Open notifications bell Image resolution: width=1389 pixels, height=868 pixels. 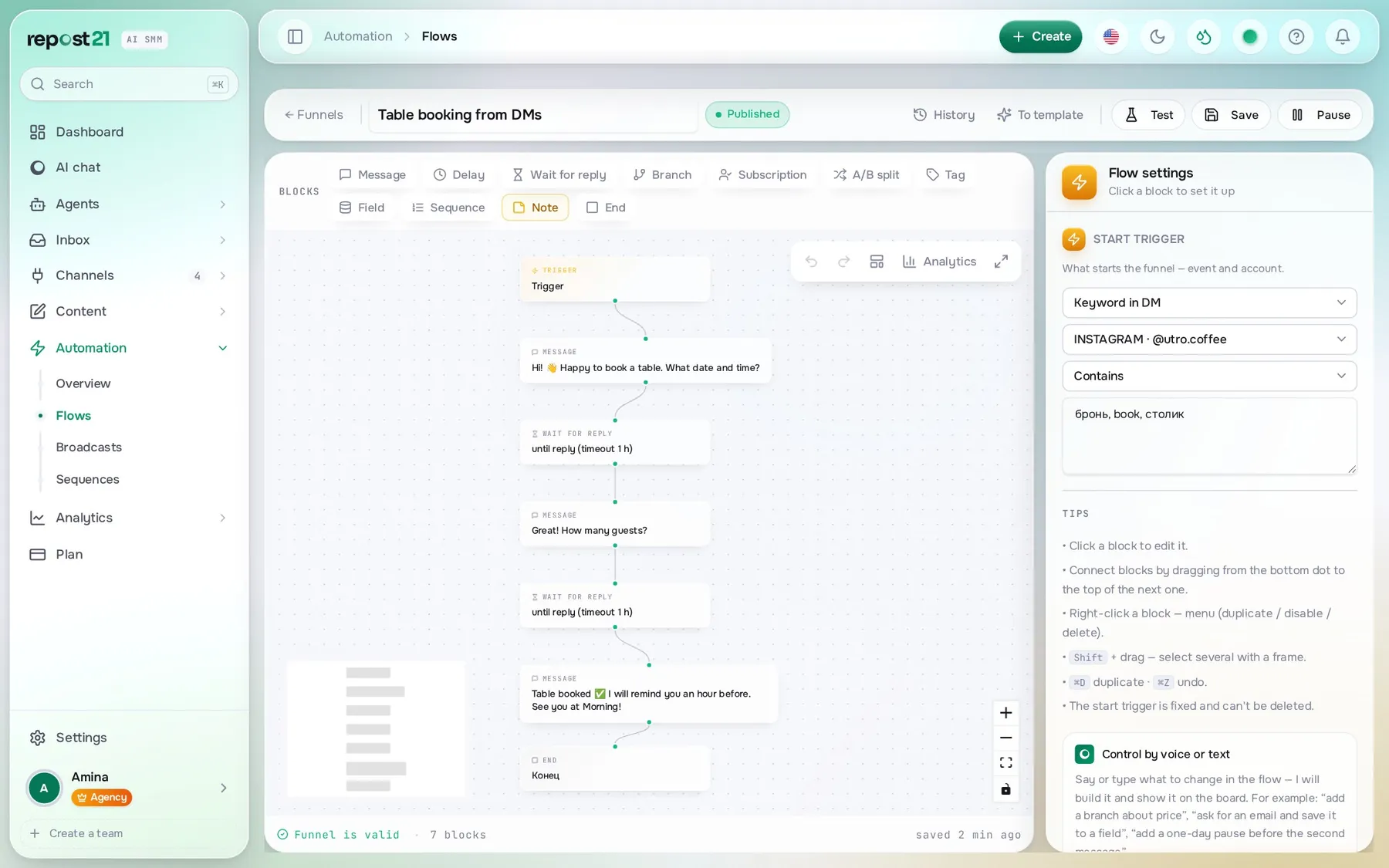pos(1343,36)
